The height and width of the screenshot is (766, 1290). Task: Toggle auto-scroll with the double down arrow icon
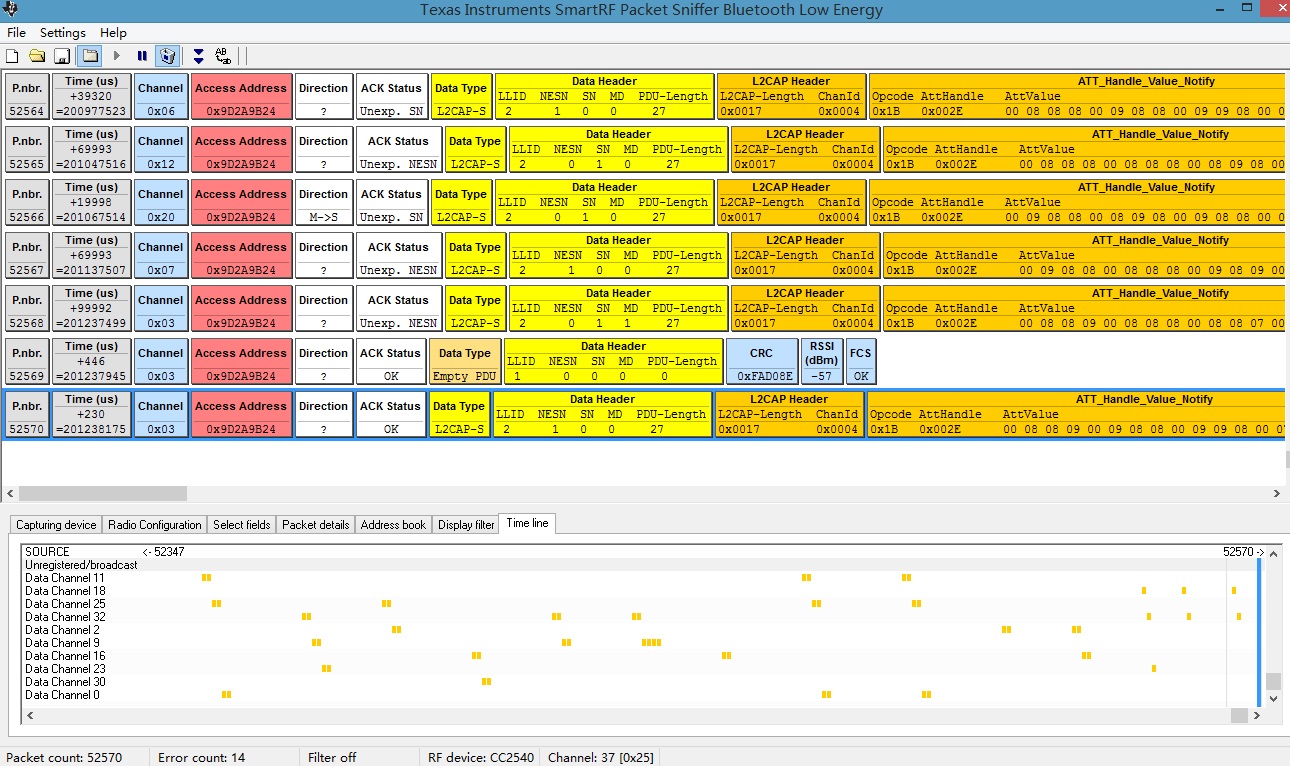point(198,56)
